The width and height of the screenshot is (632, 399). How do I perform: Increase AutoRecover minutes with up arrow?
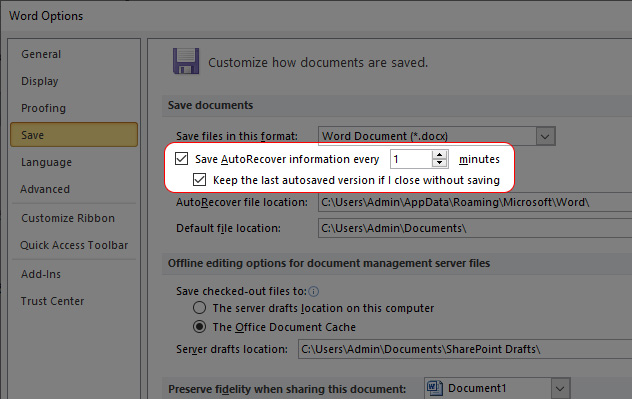pos(439,155)
